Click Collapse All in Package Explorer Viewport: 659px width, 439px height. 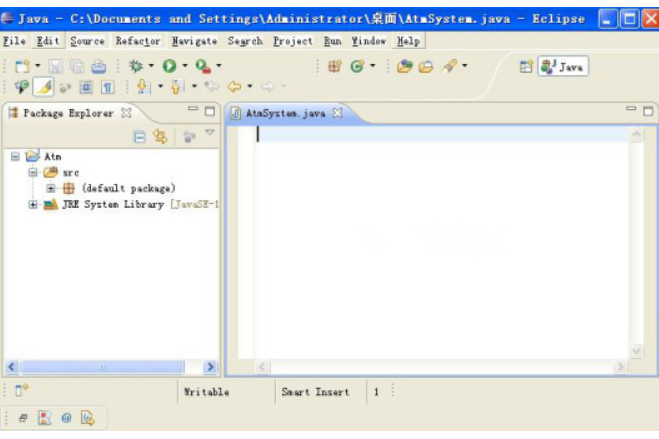coord(139,137)
